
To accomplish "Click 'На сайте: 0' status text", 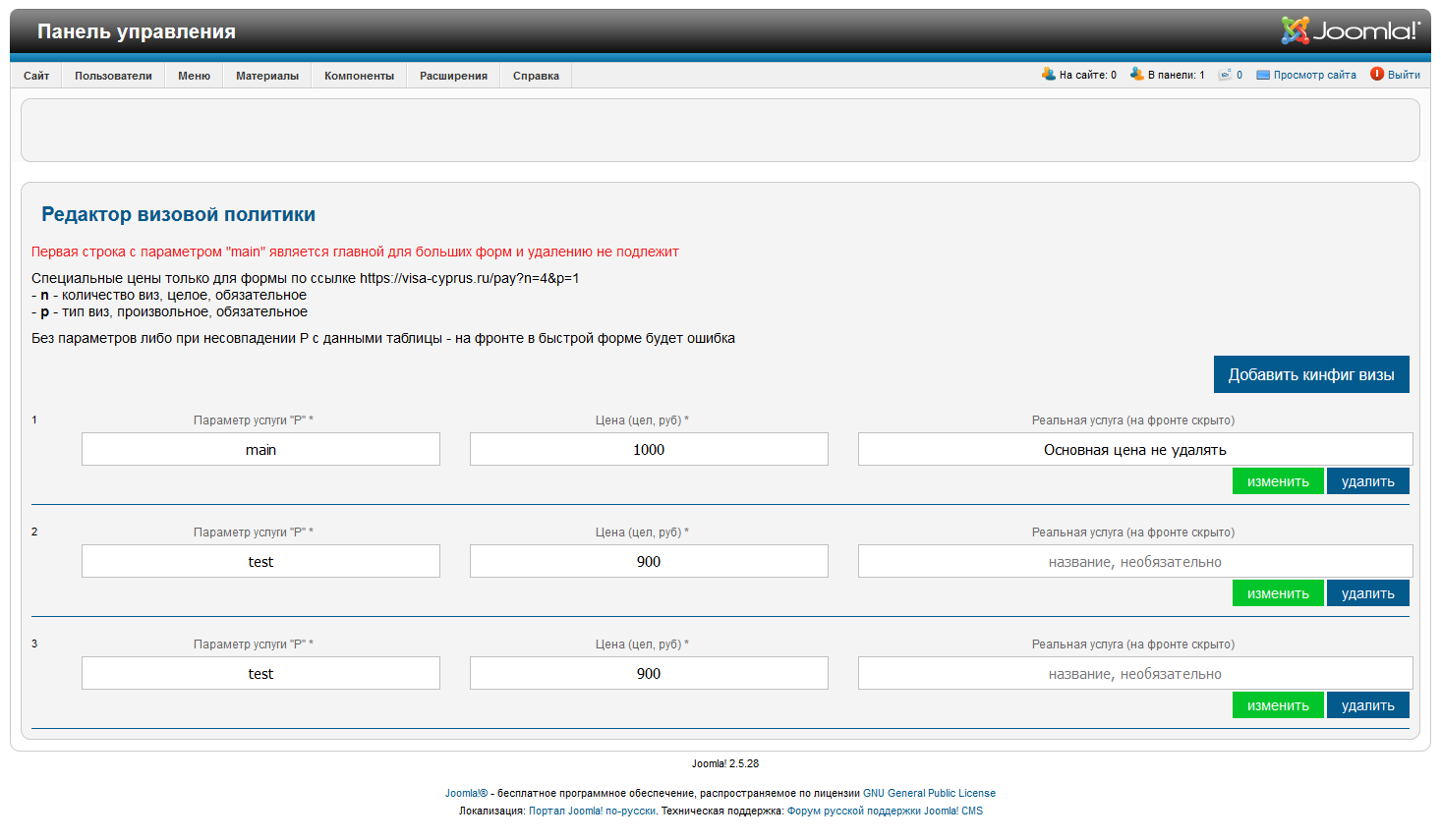I will (1087, 75).
